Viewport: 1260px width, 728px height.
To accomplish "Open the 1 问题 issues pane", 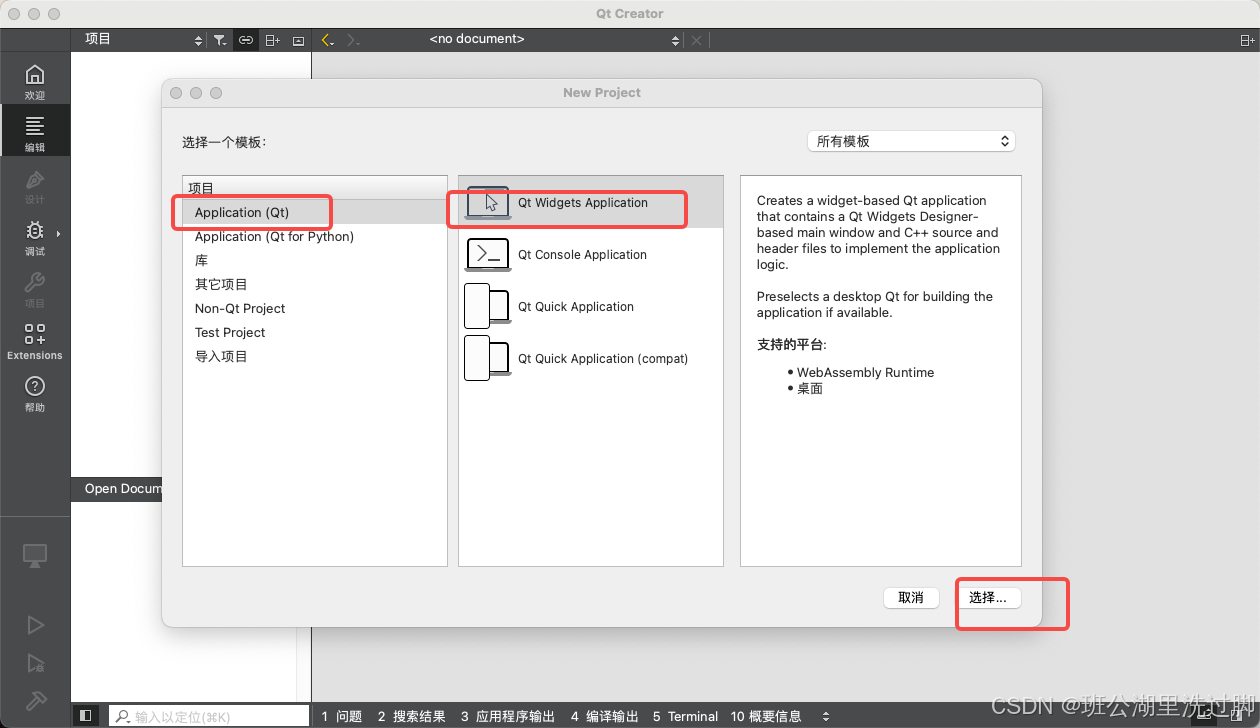I will 342,716.
